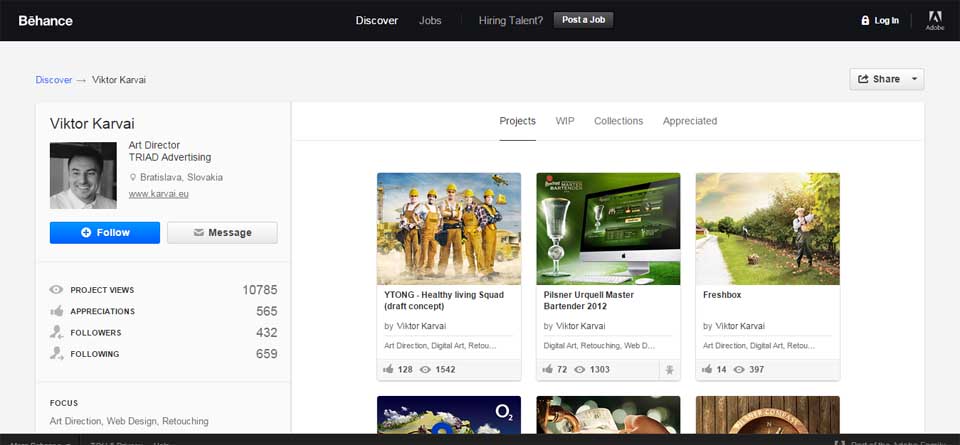Click the badge icon on Pilsner Urquell card
The image size is (960, 445).
670,370
